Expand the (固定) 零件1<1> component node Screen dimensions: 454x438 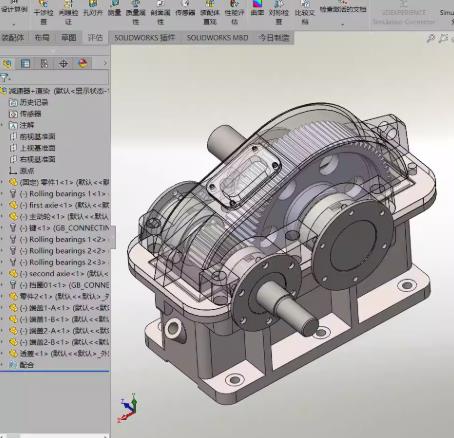(x=2, y=182)
